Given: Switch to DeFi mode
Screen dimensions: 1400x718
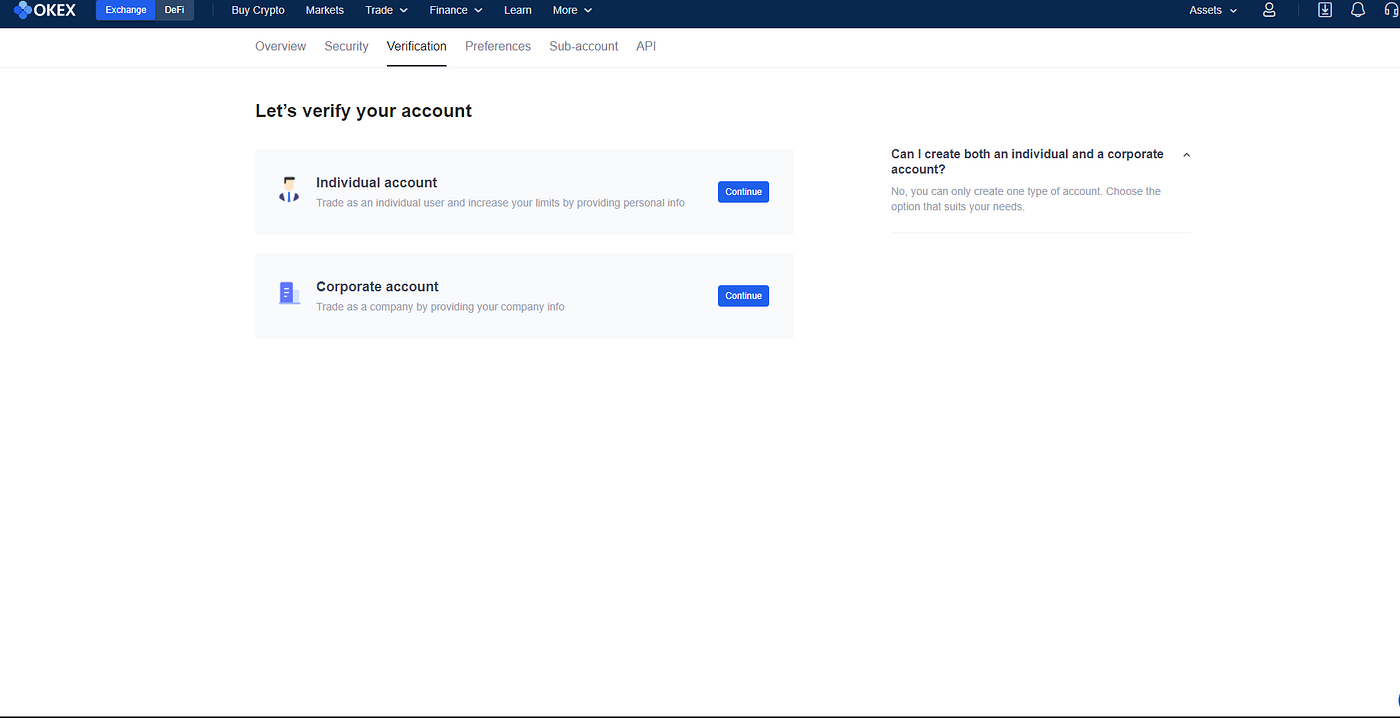Looking at the screenshot, I should pyautogui.click(x=175, y=10).
